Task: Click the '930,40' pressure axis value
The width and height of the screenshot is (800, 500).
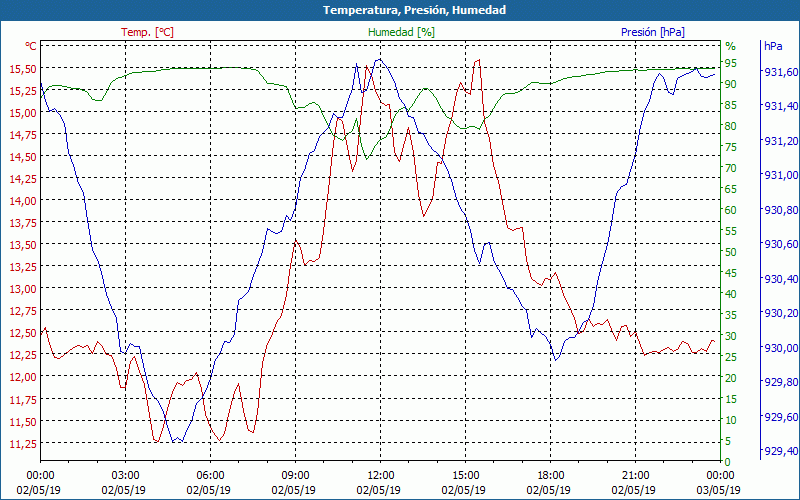Action: click(781, 279)
